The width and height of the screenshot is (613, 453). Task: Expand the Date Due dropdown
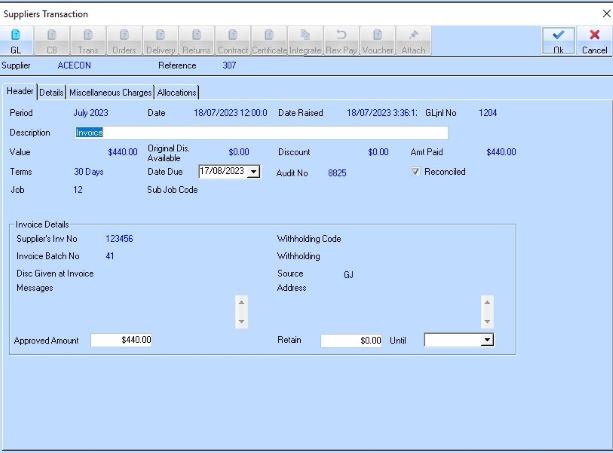click(253, 172)
